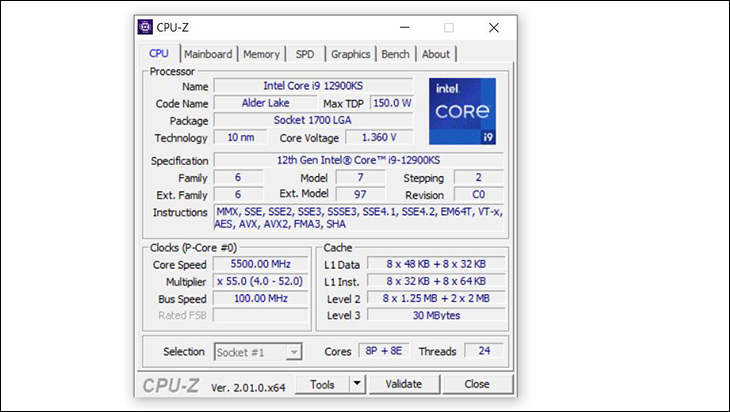Click the CPU-Z app icon in title bar
This screenshot has width=730, height=412.
coord(145,27)
